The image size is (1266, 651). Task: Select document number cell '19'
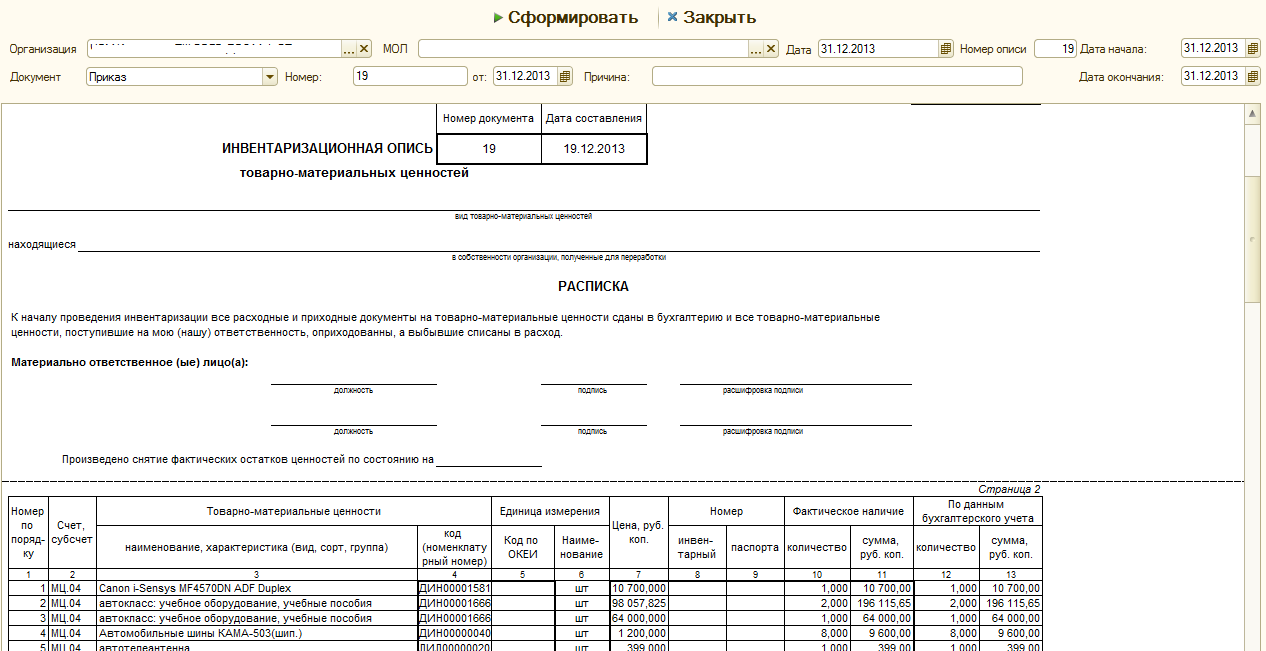click(489, 149)
